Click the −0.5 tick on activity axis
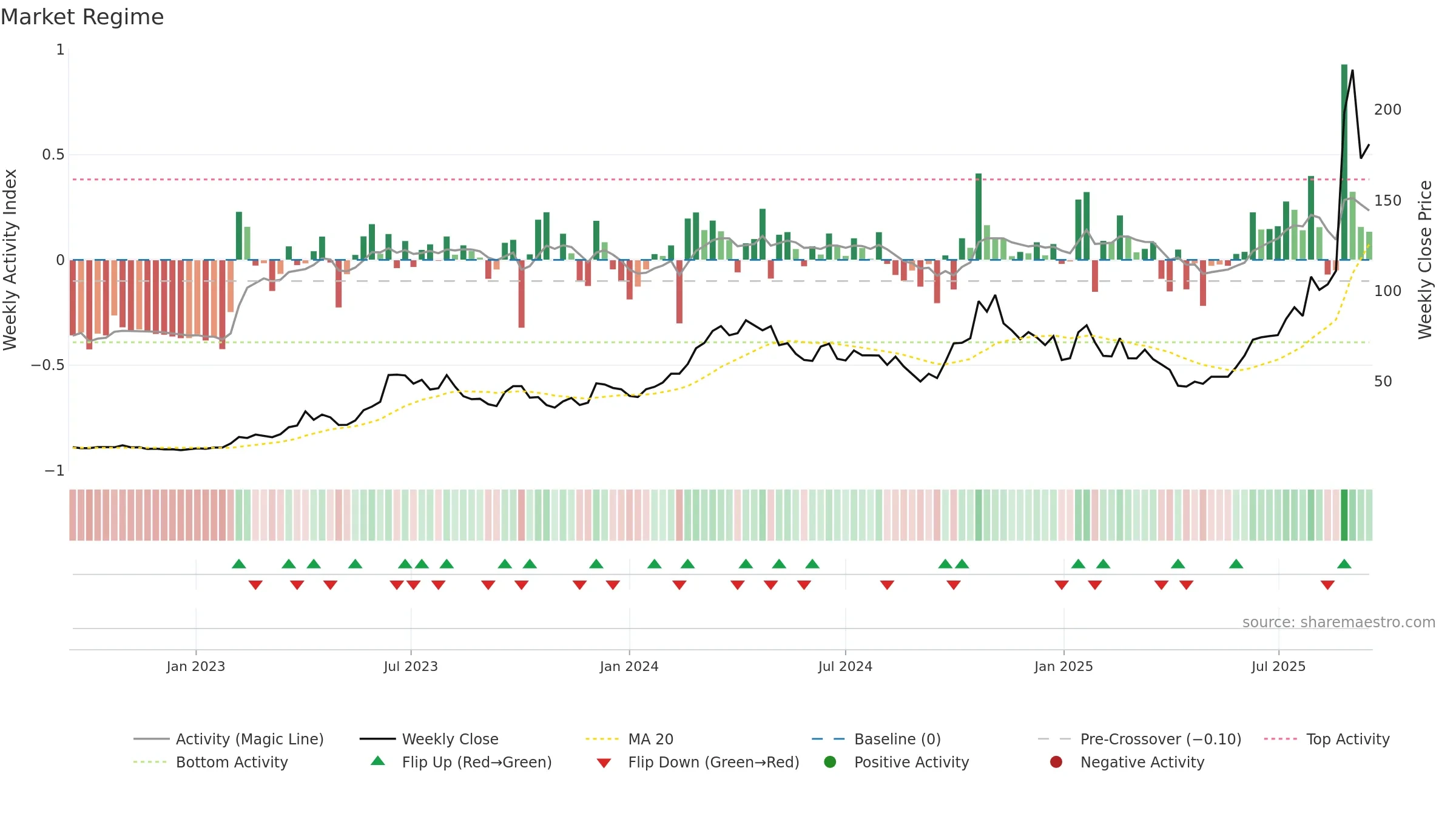 click(48, 365)
